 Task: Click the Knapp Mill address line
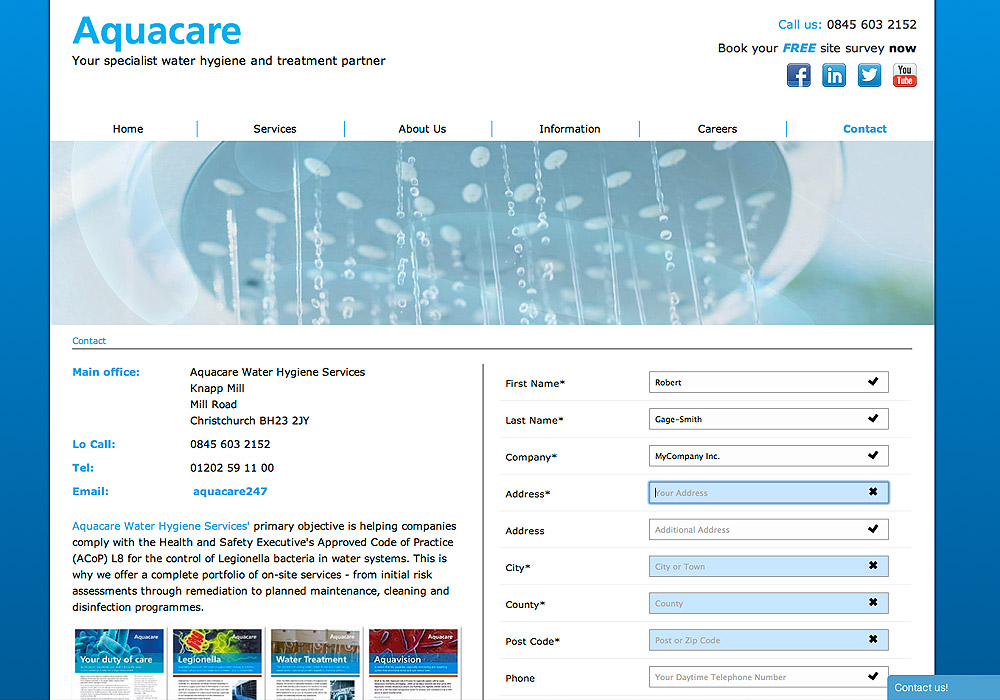click(x=217, y=388)
